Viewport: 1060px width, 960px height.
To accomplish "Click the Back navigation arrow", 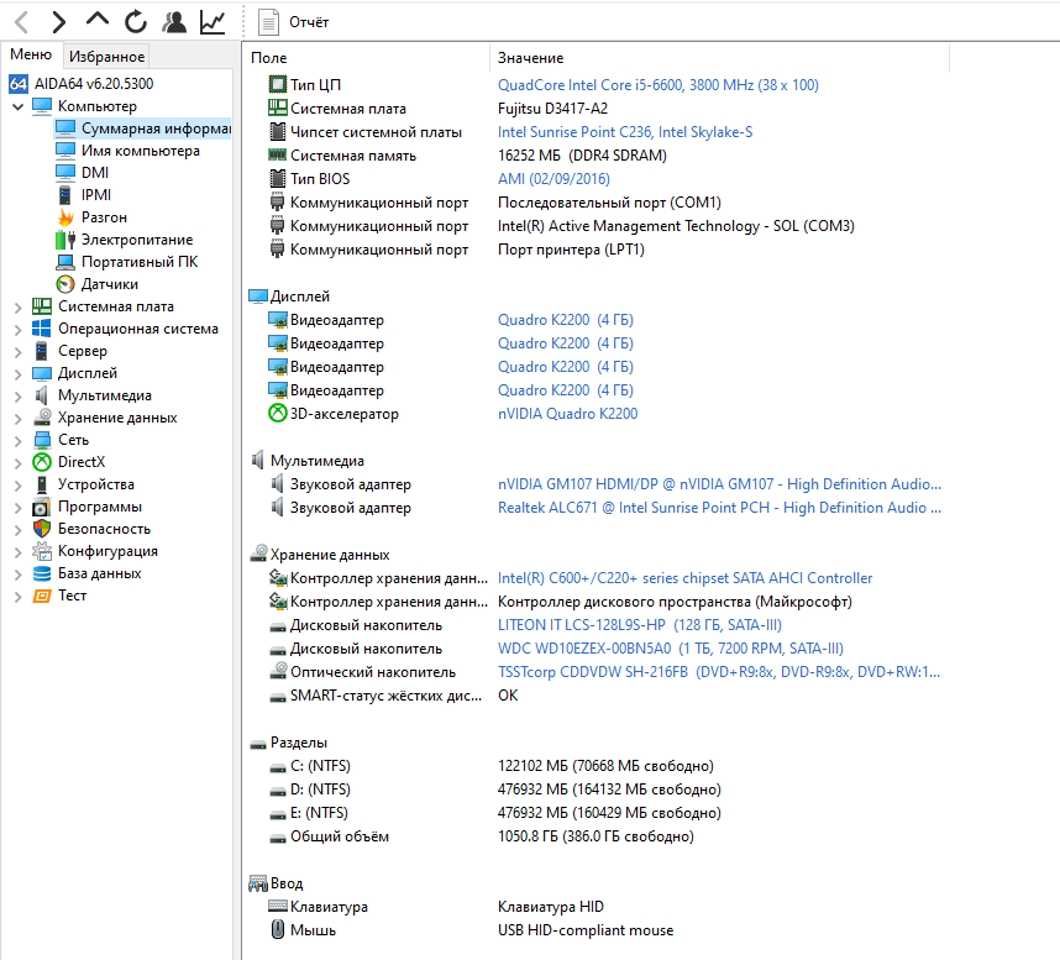I will click(x=22, y=22).
